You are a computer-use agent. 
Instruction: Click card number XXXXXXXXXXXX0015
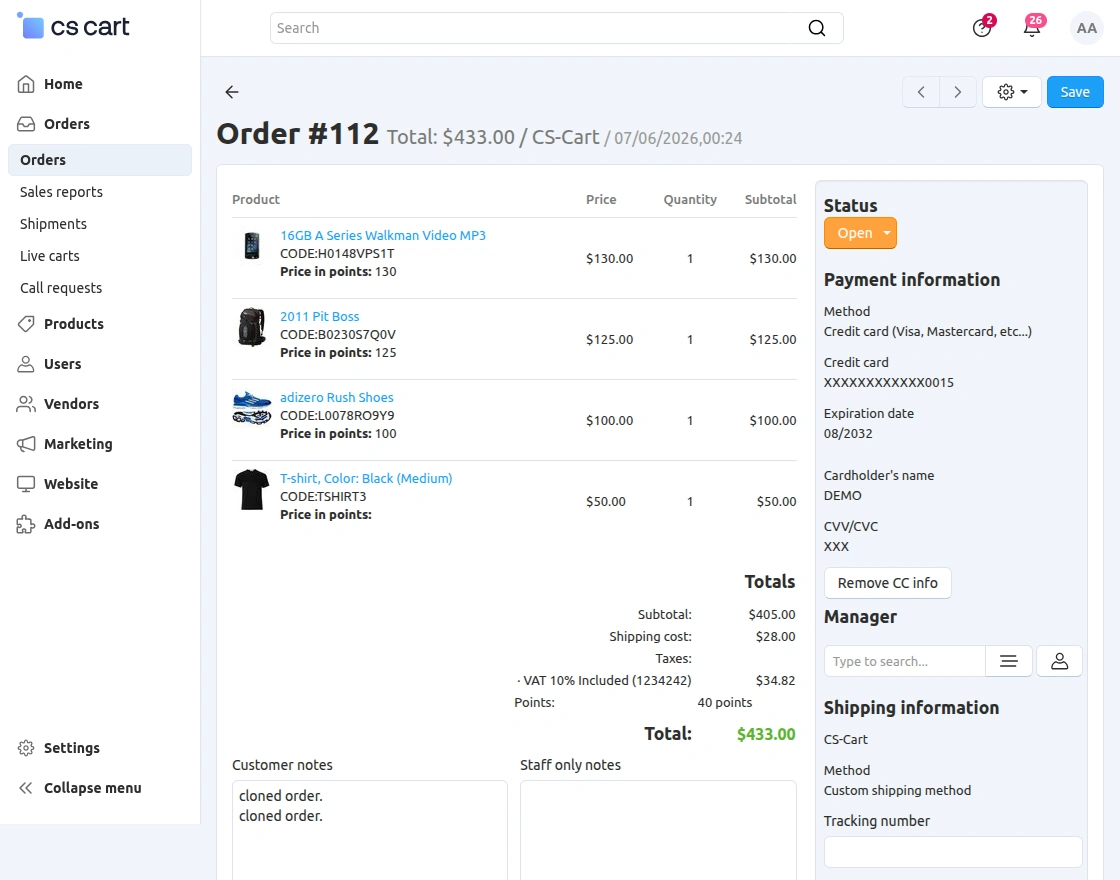point(889,383)
